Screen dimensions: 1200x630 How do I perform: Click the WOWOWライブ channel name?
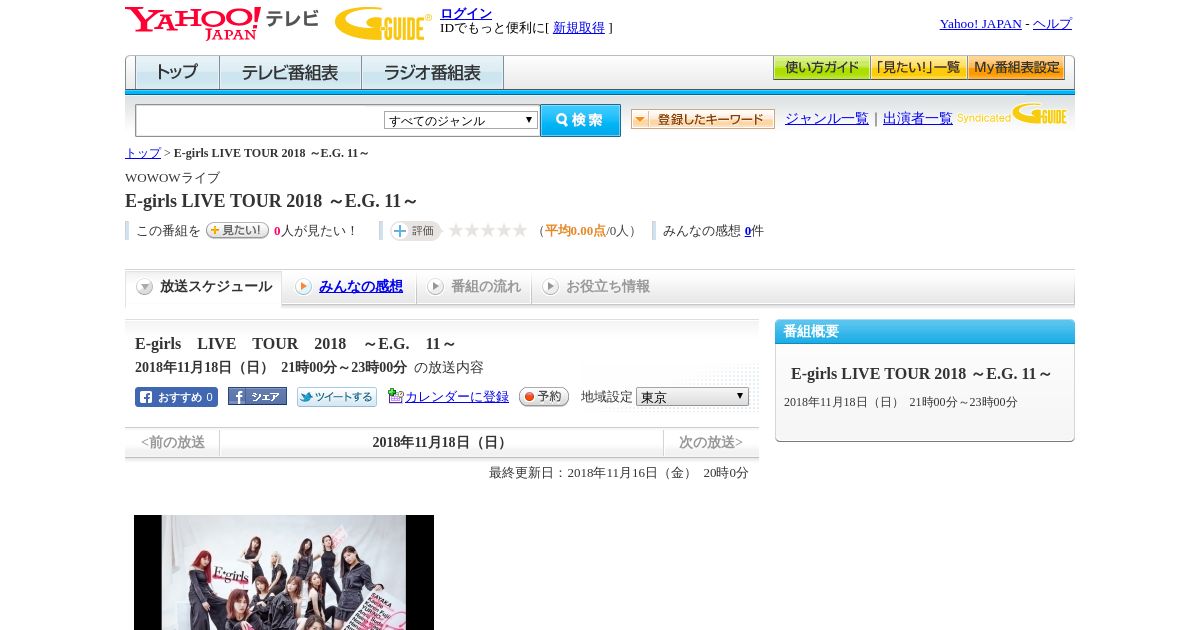click(x=172, y=178)
